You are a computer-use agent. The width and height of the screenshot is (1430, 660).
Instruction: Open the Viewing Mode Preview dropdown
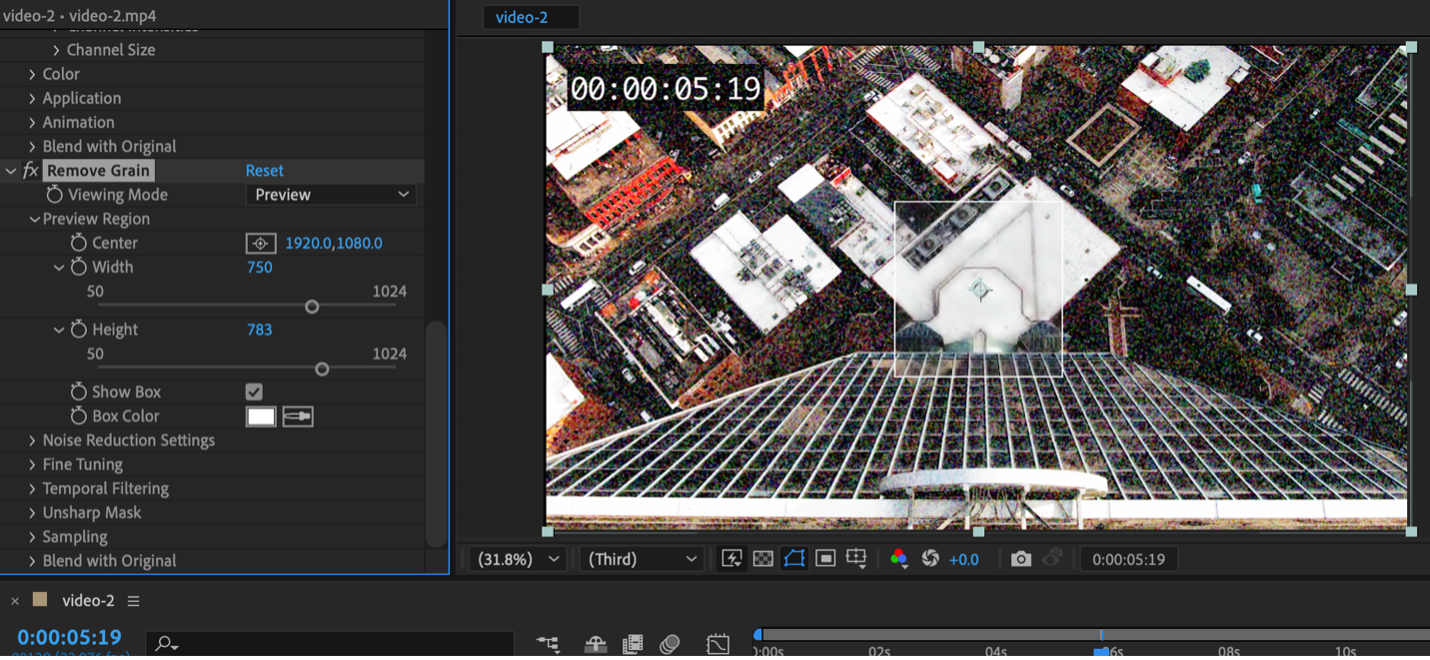(x=331, y=195)
